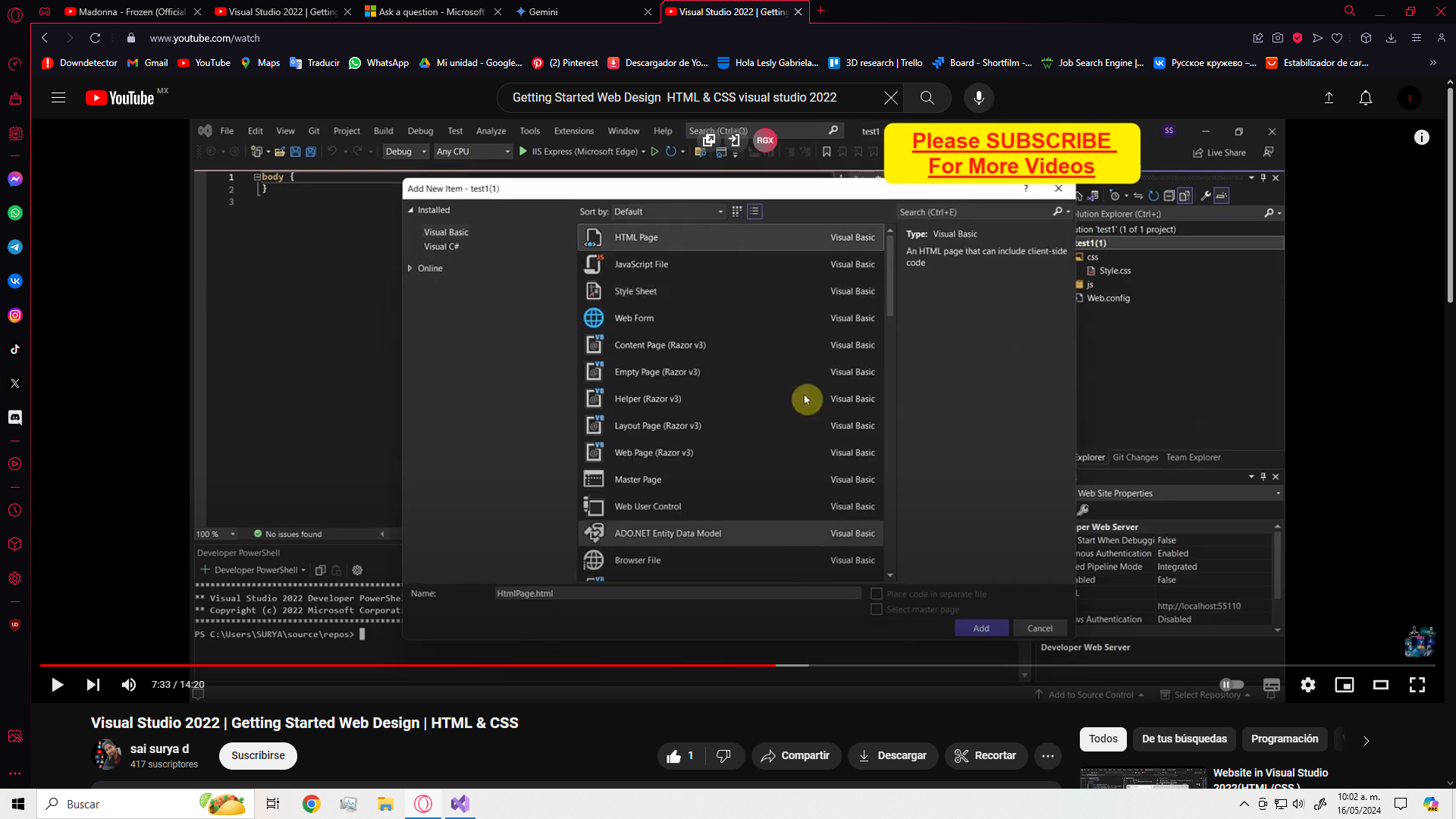Toggle subtitles on the video
Image resolution: width=1456 pixels, height=819 pixels.
1272,685
